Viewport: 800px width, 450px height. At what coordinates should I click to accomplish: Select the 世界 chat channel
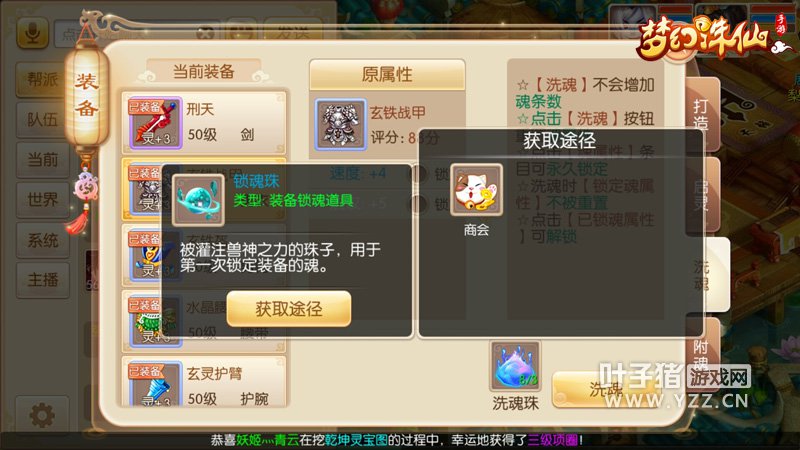pos(42,199)
